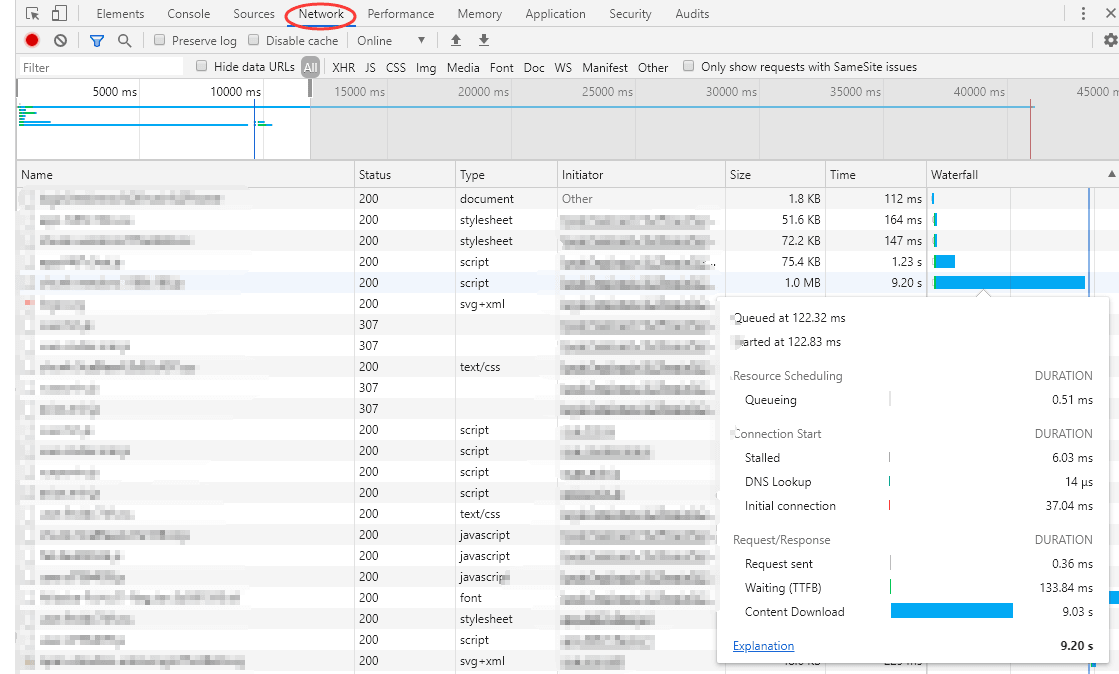1119x674 pixels.
Task: Open the Sources tab
Action: [253, 14]
